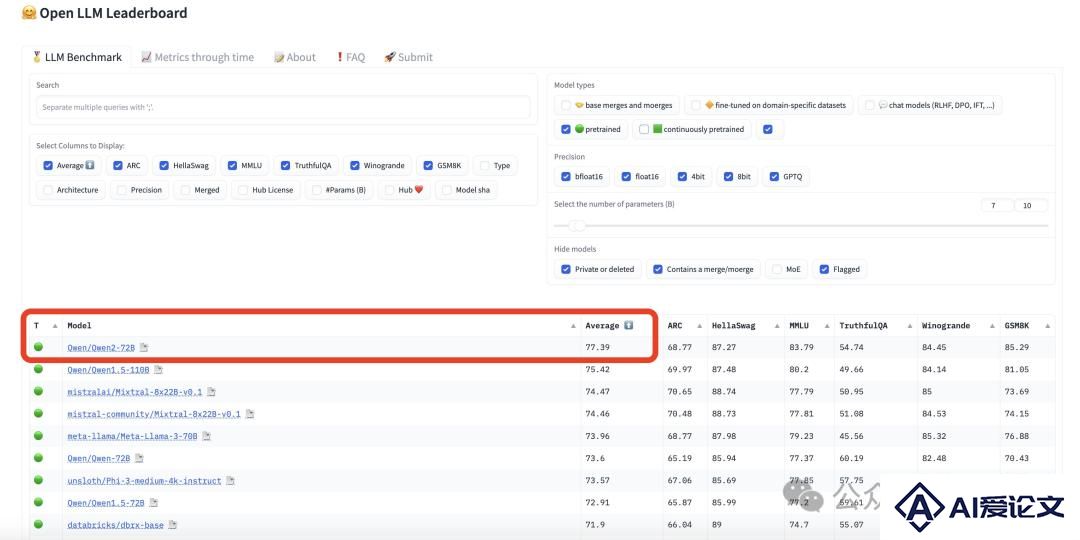Image resolution: width=1080 pixels, height=540 pixels.
Task: Toggle HellaSwag column checkbox
Action: click(x=164, y=165)
